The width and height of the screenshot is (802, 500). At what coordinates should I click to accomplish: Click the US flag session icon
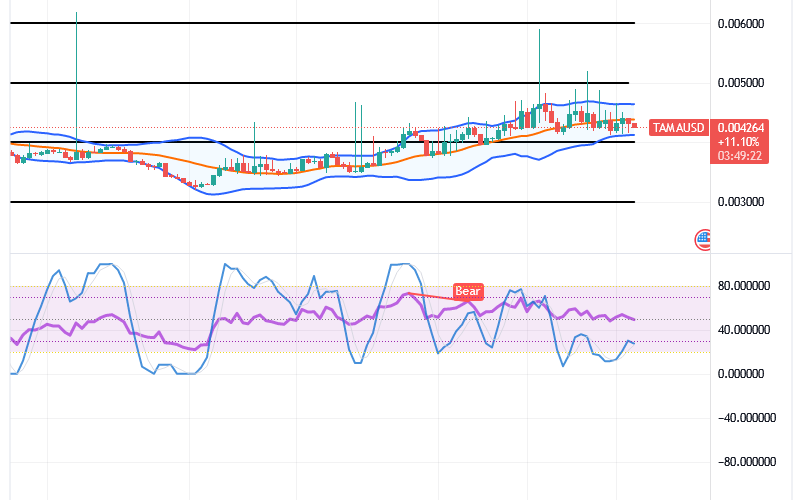(x=703, y=239)
